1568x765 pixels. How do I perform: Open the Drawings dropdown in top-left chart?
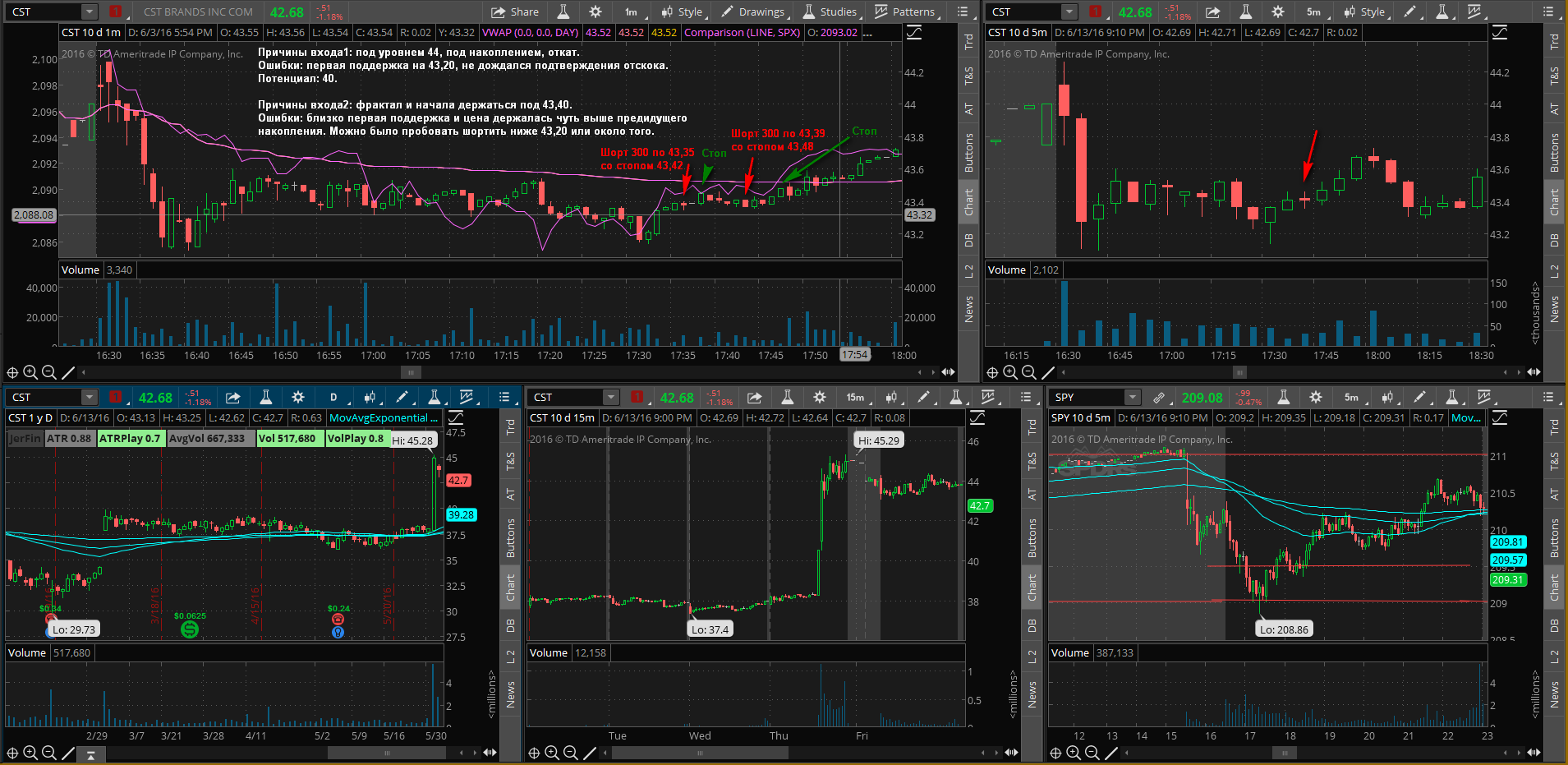pyautogui.click(x=754, y=12)
